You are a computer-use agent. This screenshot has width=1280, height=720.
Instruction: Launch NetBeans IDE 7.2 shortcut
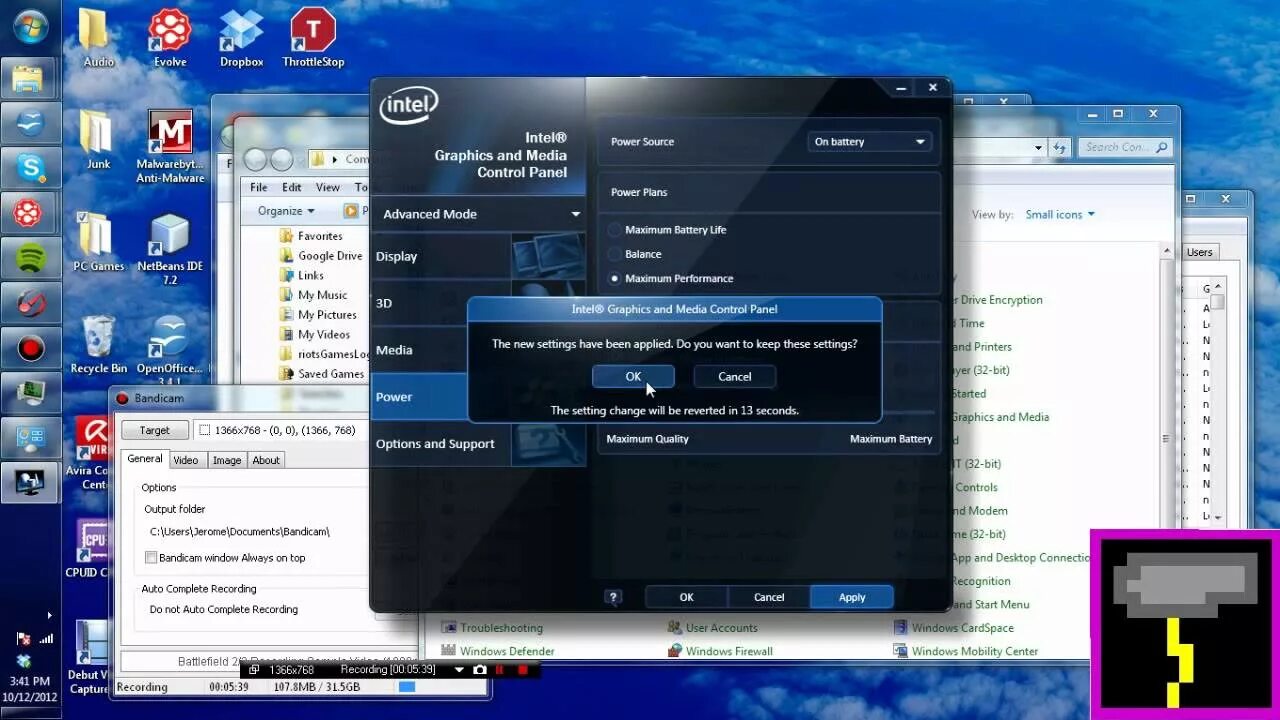170,249
